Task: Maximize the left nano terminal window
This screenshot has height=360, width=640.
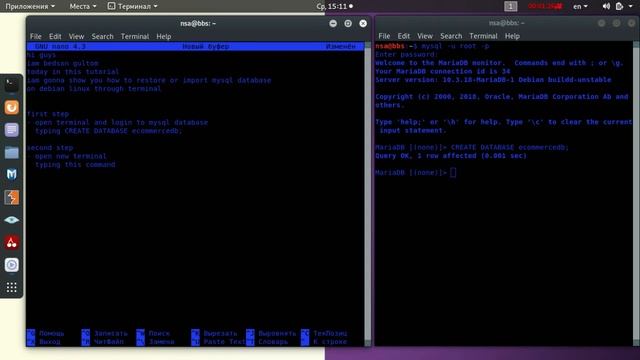Action: click(x=348, y=24)
